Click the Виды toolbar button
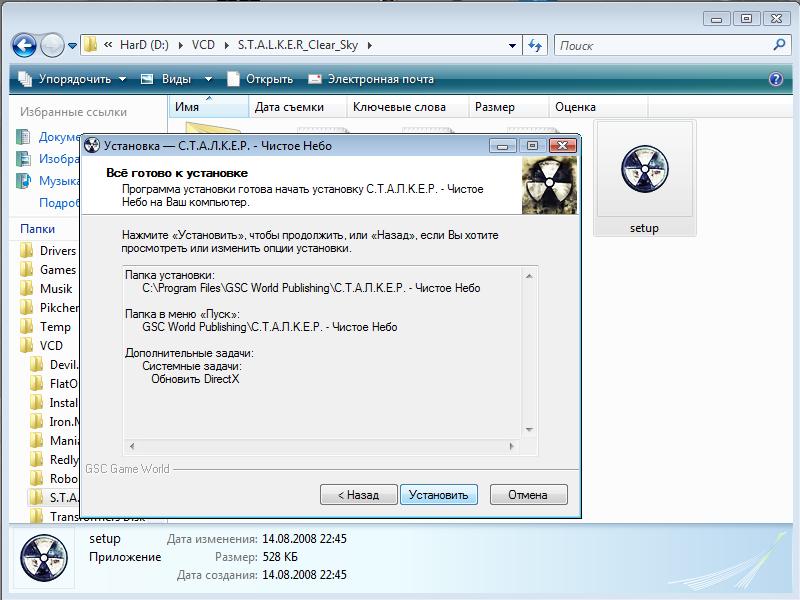This screenshot has width=800, height=600. click(168, 79)
